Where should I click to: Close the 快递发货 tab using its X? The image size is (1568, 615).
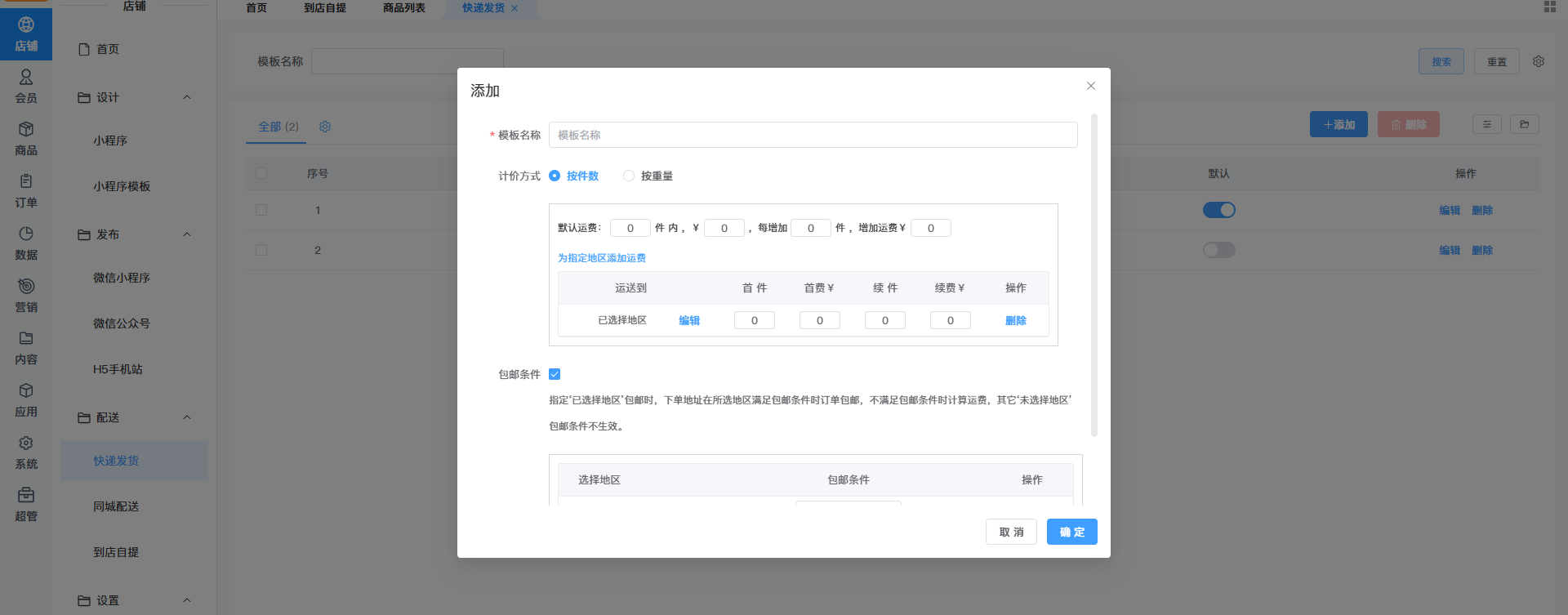pyautogui.click(x=514, y=8)
